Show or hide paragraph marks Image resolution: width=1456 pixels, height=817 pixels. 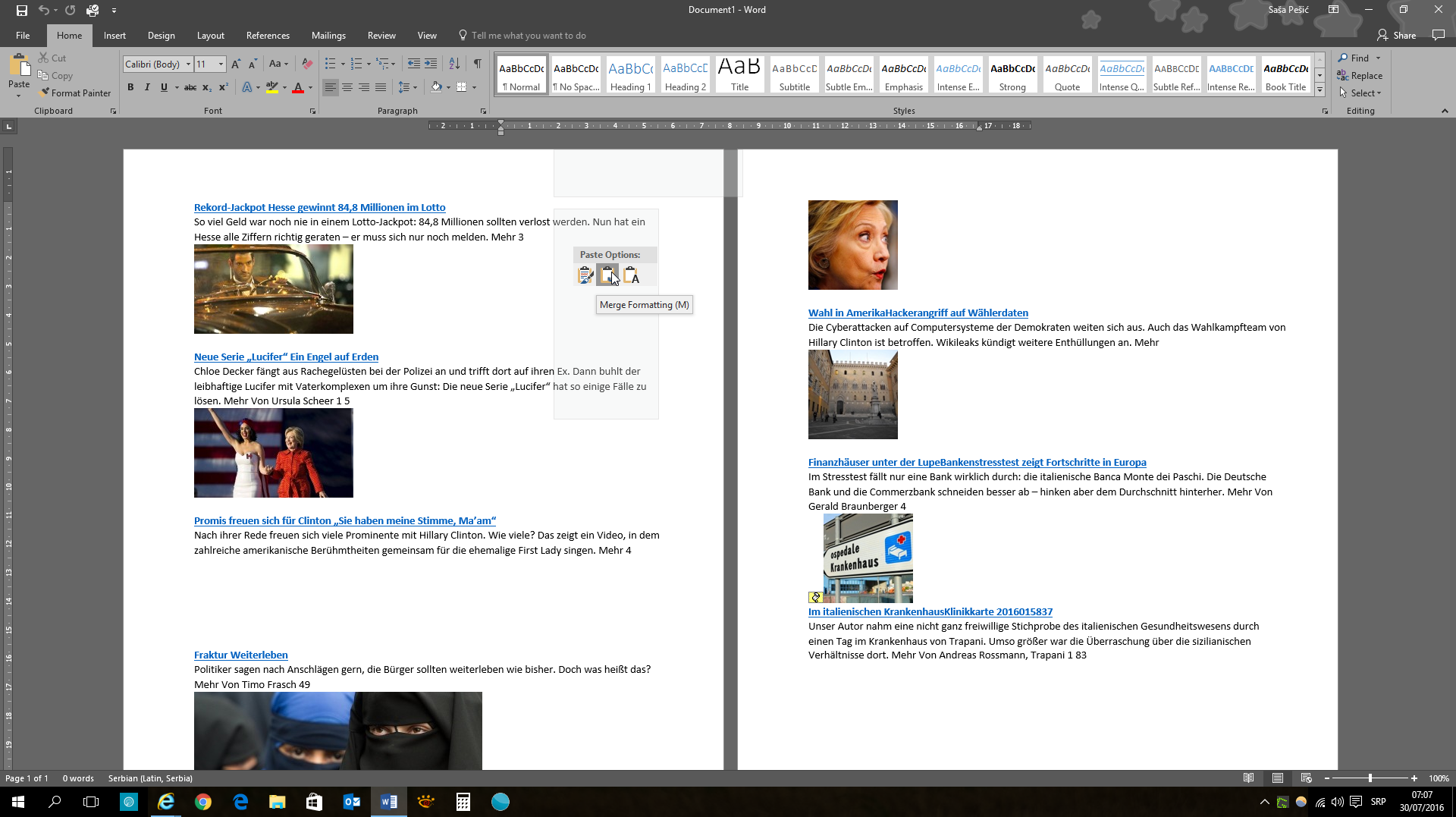click(477, 64)
